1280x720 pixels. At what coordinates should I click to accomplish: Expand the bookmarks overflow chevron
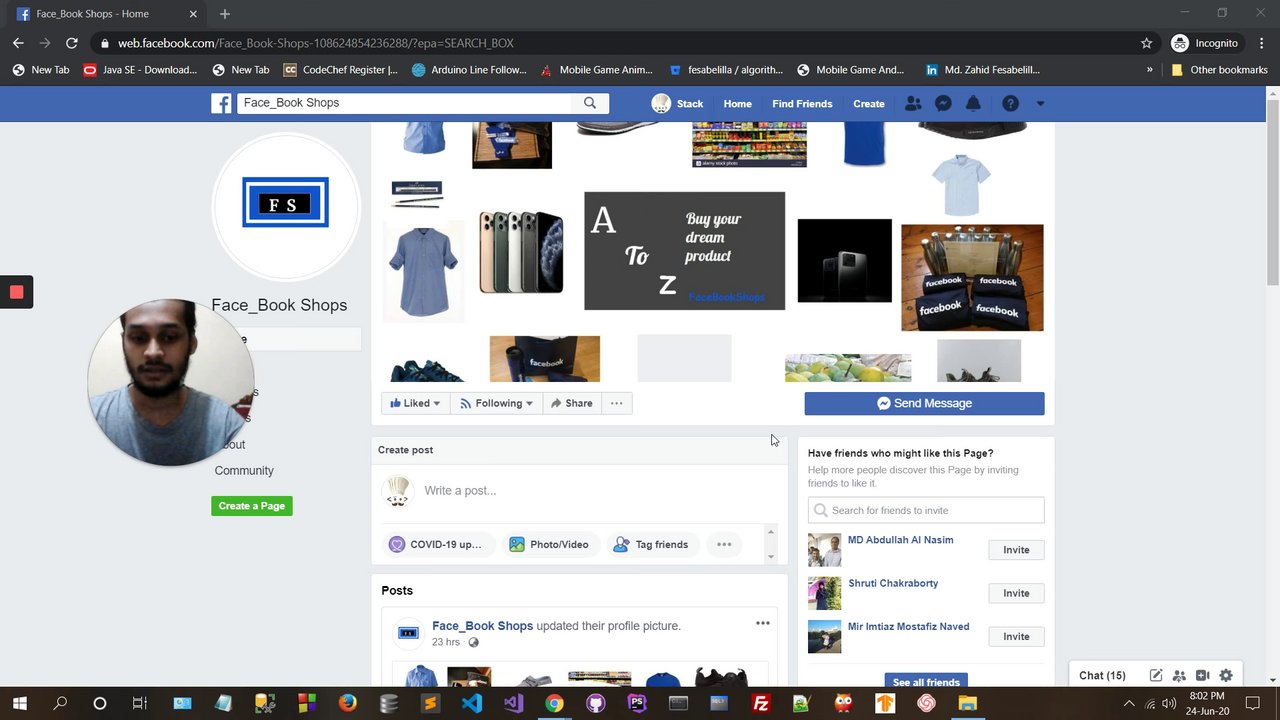pyautogui.click(x=1149, y=70)
